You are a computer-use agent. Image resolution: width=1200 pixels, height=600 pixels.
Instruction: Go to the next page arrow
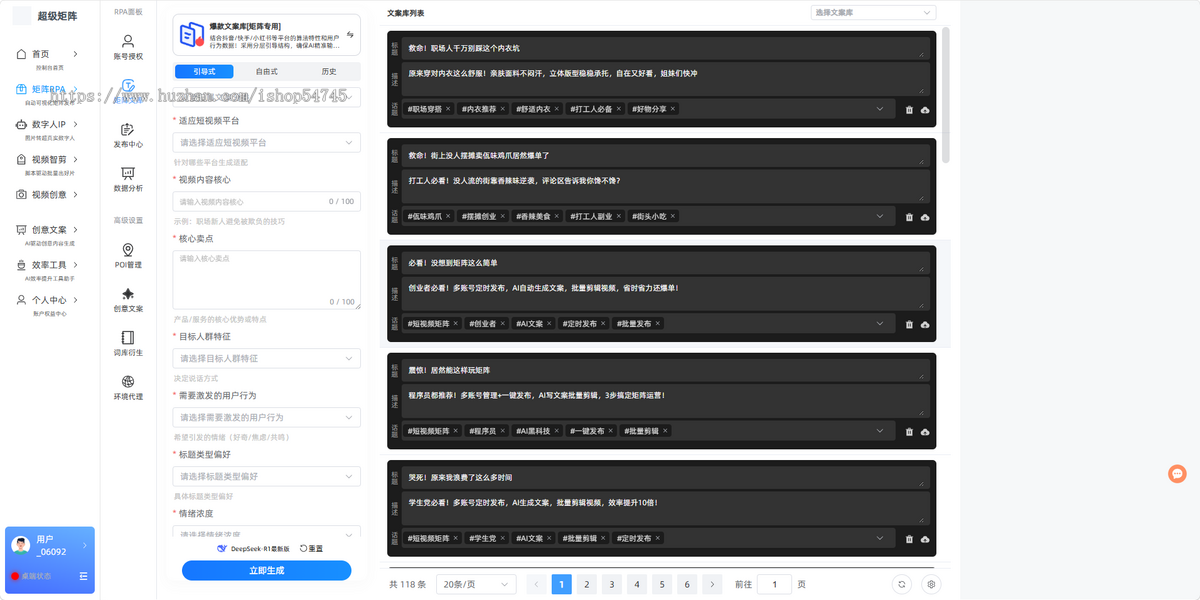coord(712,584)
